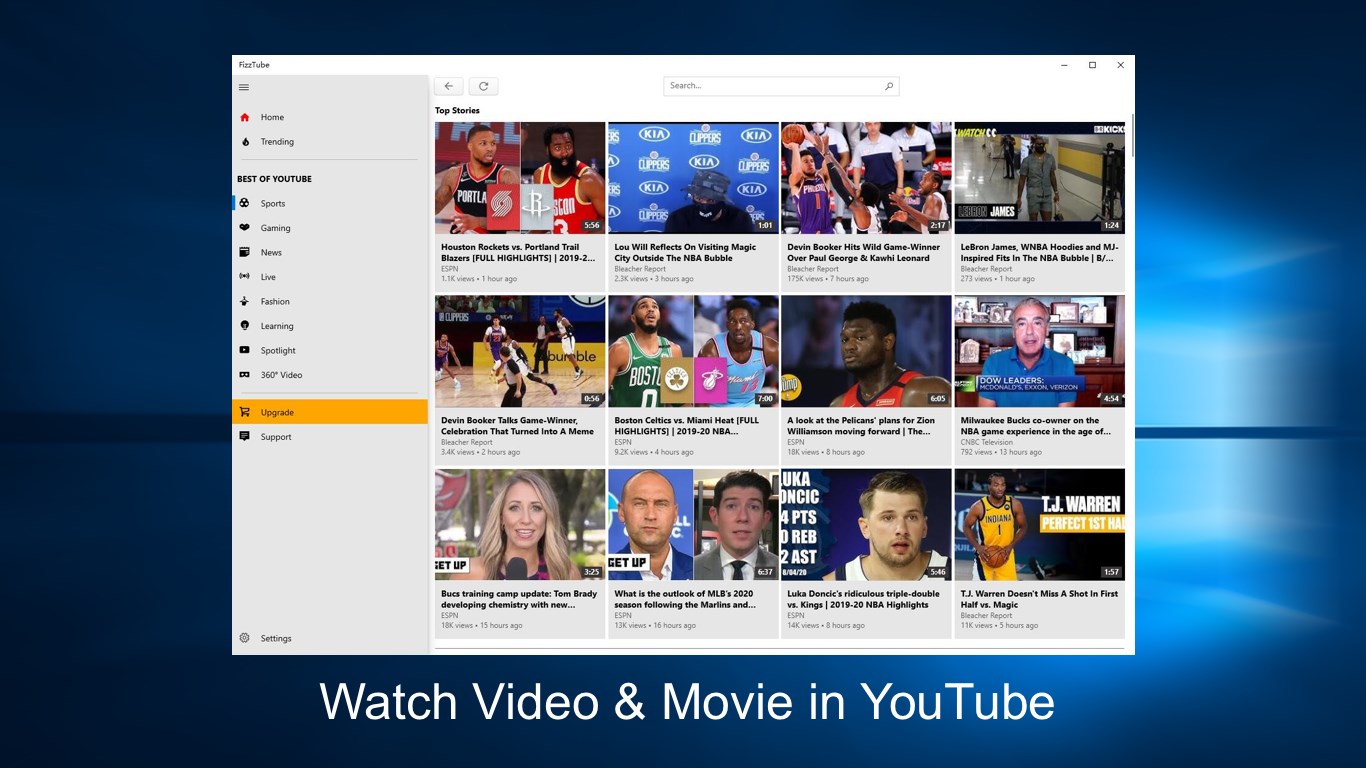This screenshot has height=768, width=1366.
Task: Focus the Search text field
Action: pos(781,86)
